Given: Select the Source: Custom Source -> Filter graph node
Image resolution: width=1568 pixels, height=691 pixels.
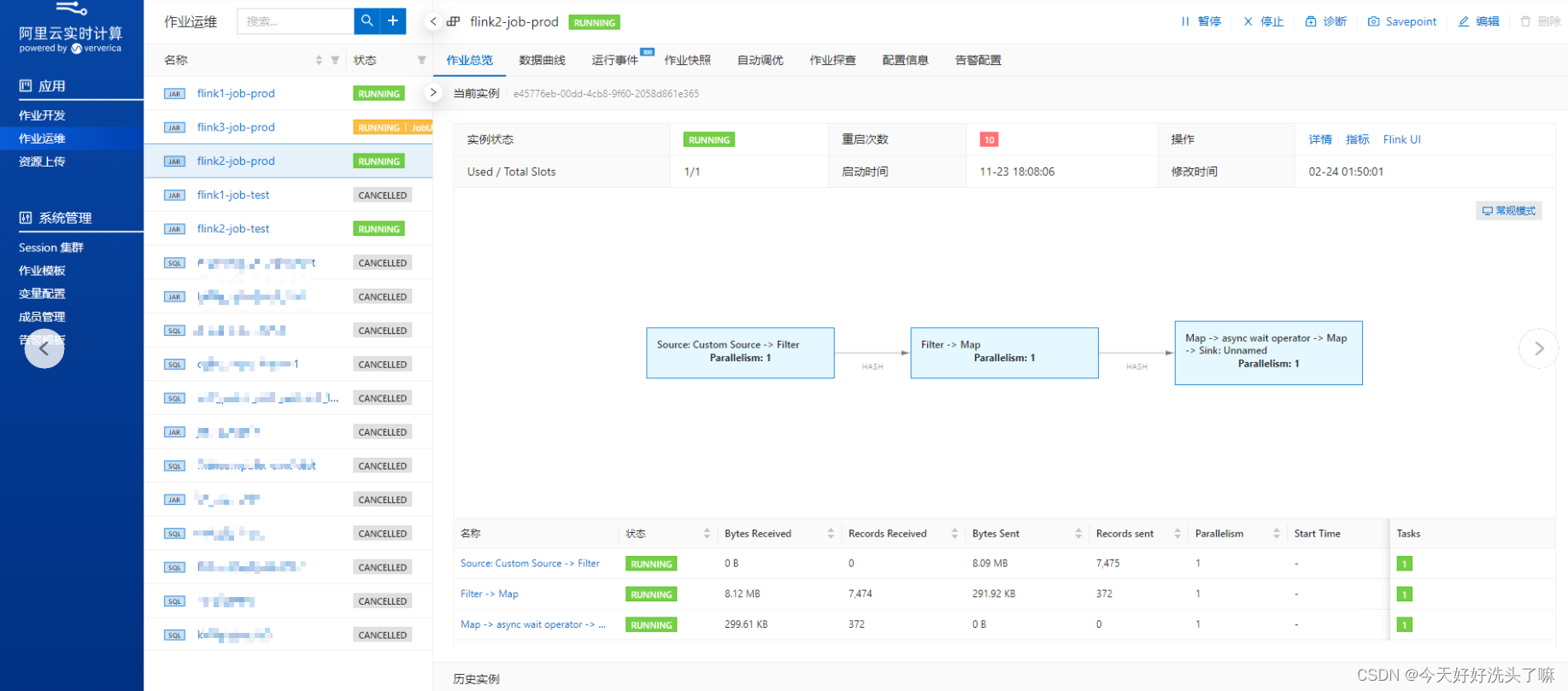Looking at the screenshot, I should point(740,353).
